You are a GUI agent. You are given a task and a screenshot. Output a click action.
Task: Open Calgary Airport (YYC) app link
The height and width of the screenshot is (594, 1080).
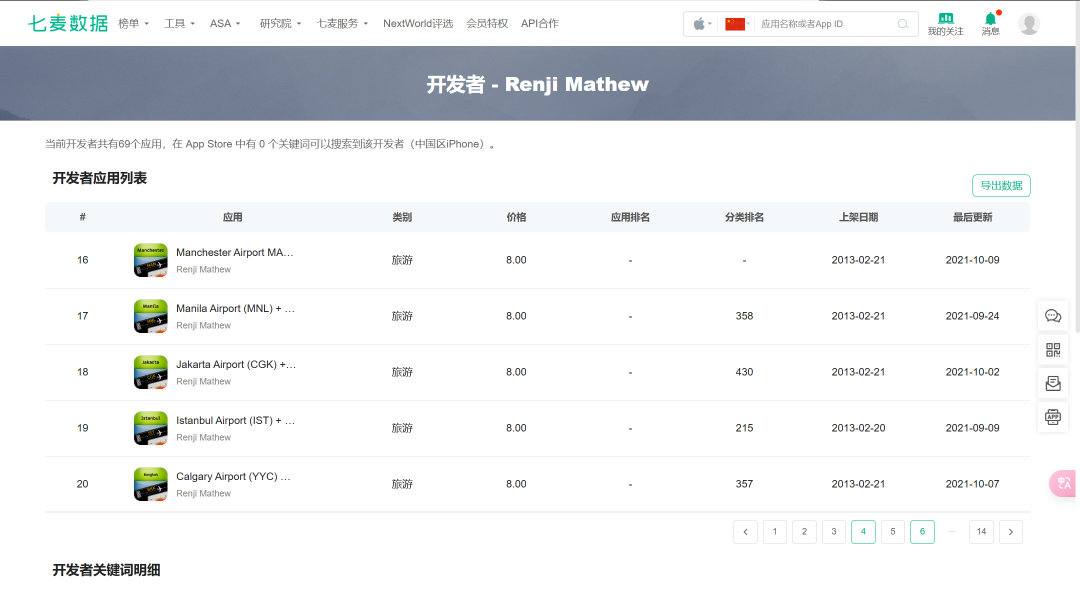coord(233,476)
